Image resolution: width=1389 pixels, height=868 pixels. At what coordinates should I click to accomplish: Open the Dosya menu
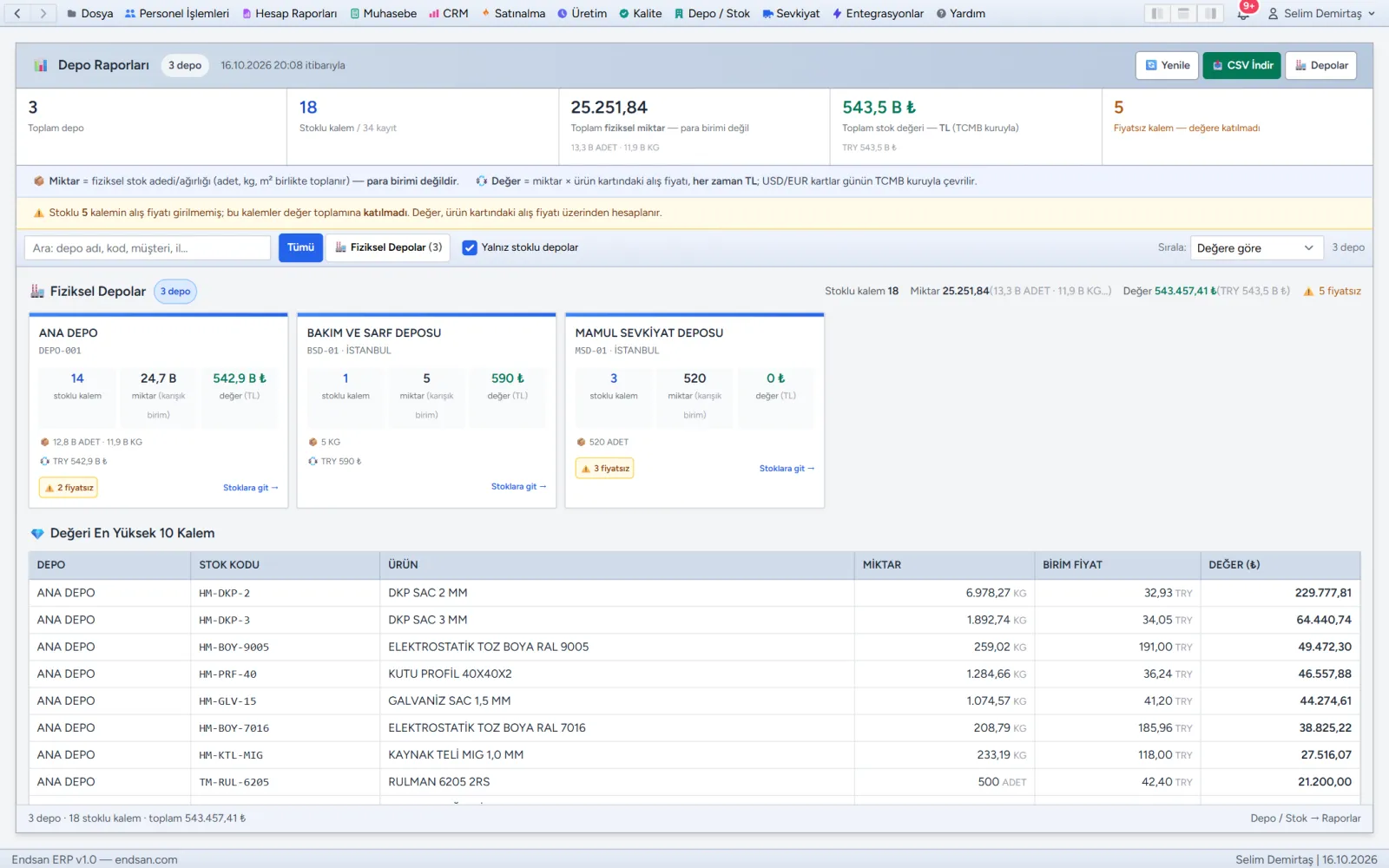pos(90,14)
